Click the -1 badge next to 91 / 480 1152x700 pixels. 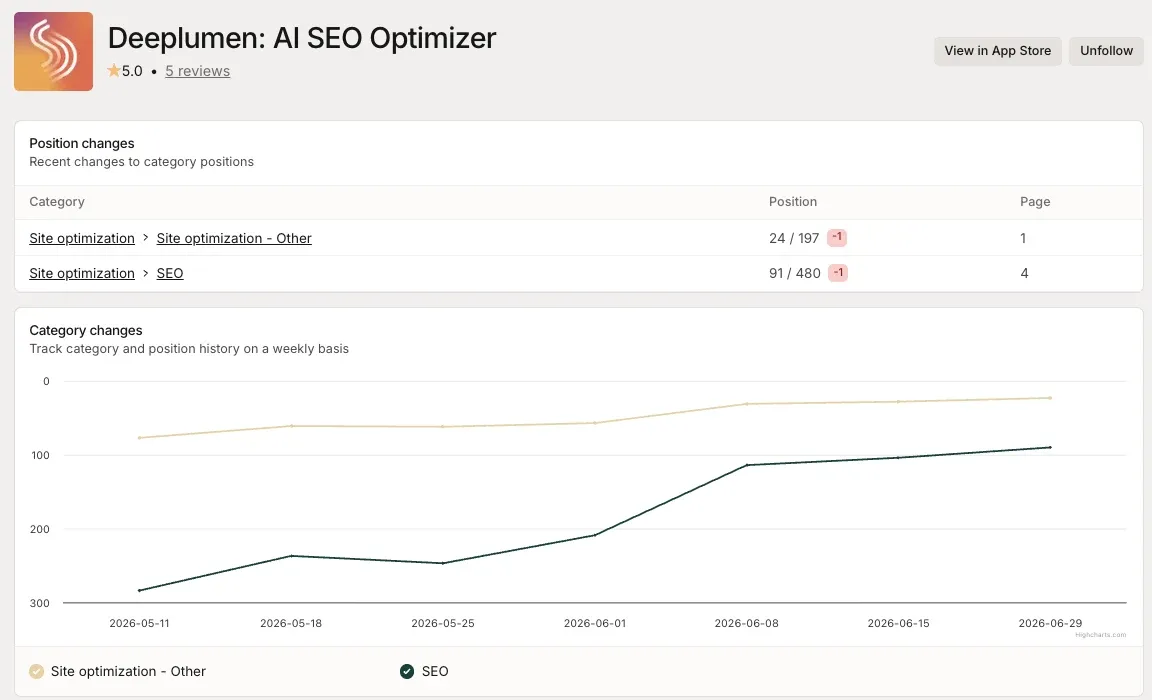[838, 273]
